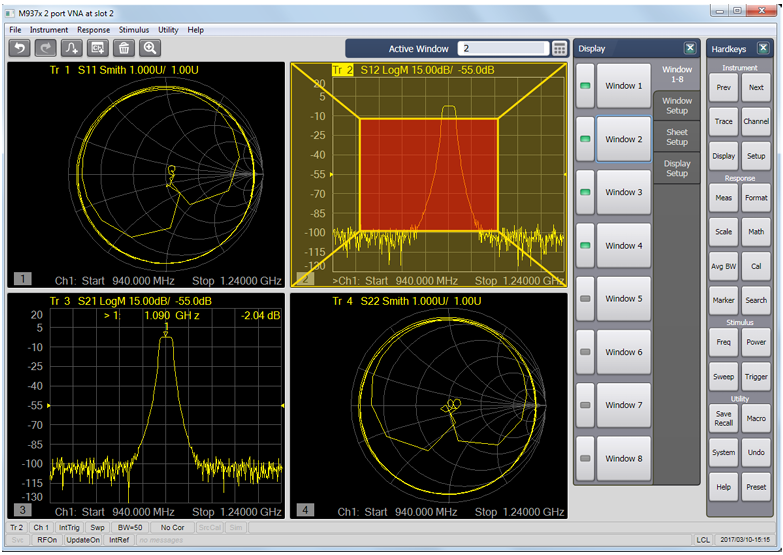Open the Help menu
This screenshot has height=555, width=783.
click(x=195, y=30)
